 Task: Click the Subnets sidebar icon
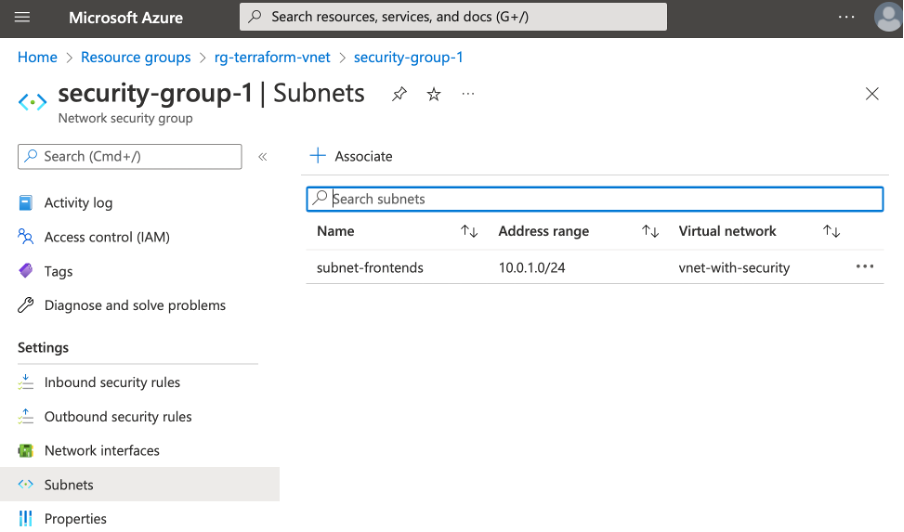pos(25,484)
